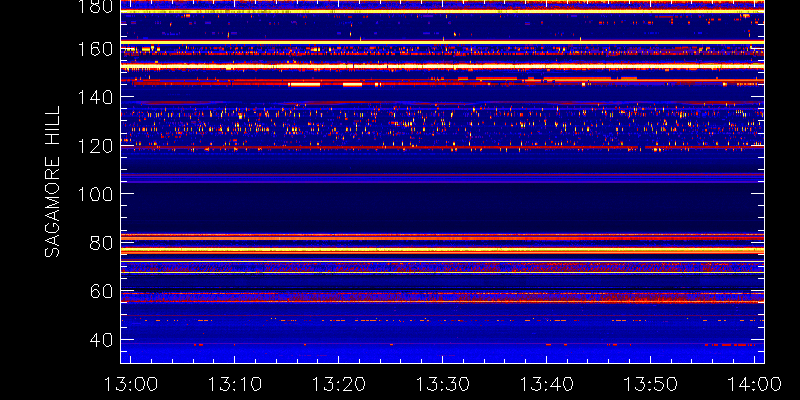The width and height of the screenshot is (800, 400).
Task: Click the 160 frequency axis label
Action: (96, 50)
